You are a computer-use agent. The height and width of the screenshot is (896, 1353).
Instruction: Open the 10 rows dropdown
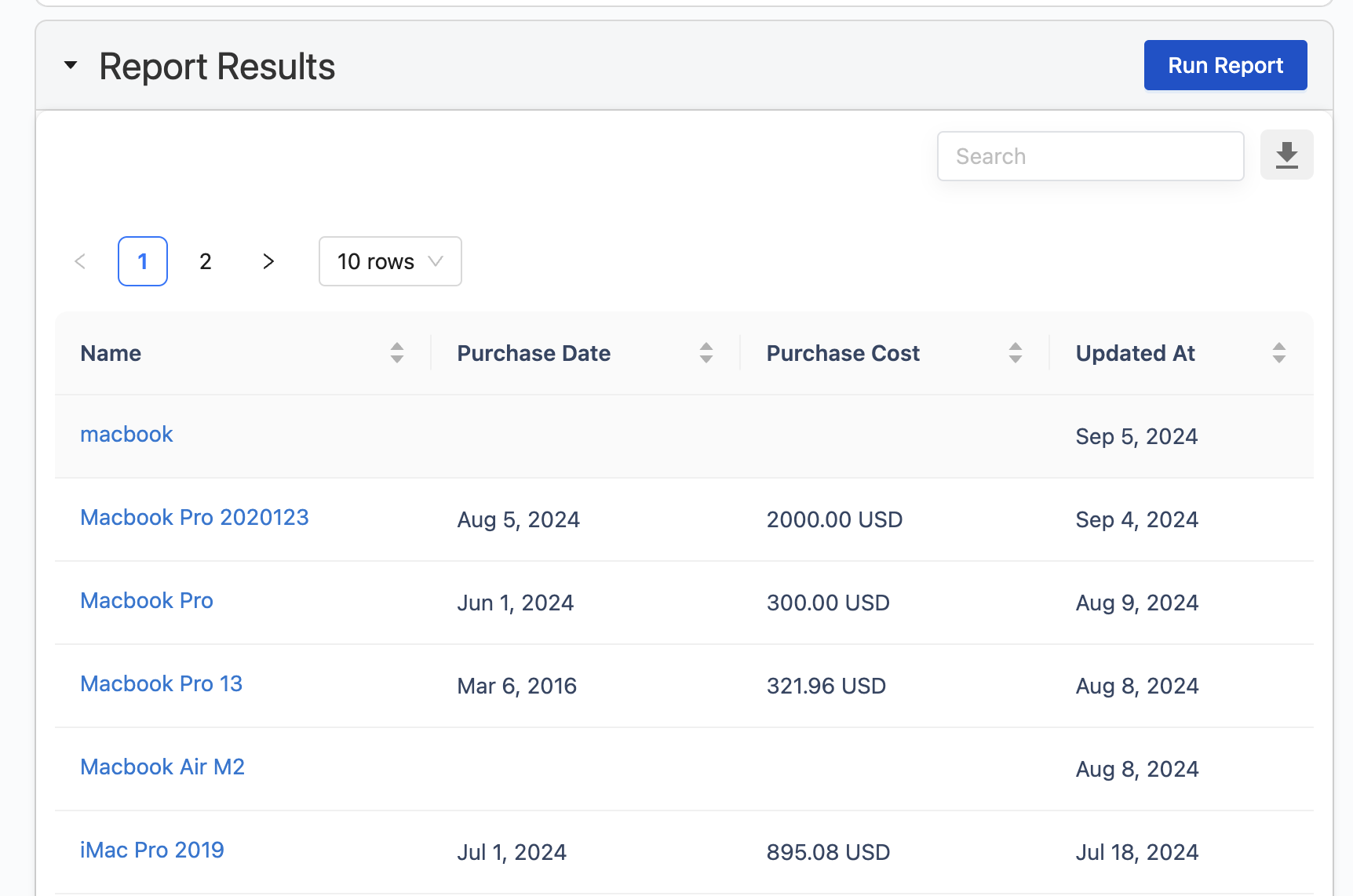pyautogui.click(x=390, y=261)
